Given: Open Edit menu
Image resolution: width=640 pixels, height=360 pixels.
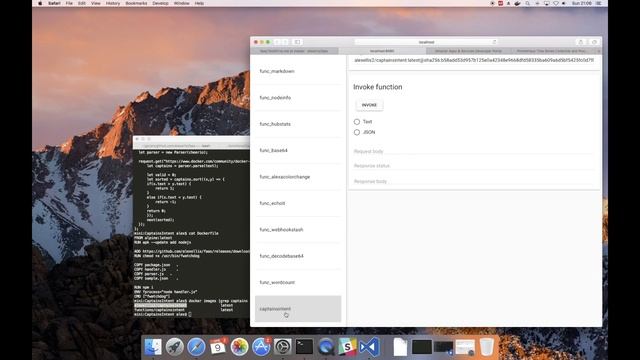Looking at the screenshot, I should click(x=82, y=3).
